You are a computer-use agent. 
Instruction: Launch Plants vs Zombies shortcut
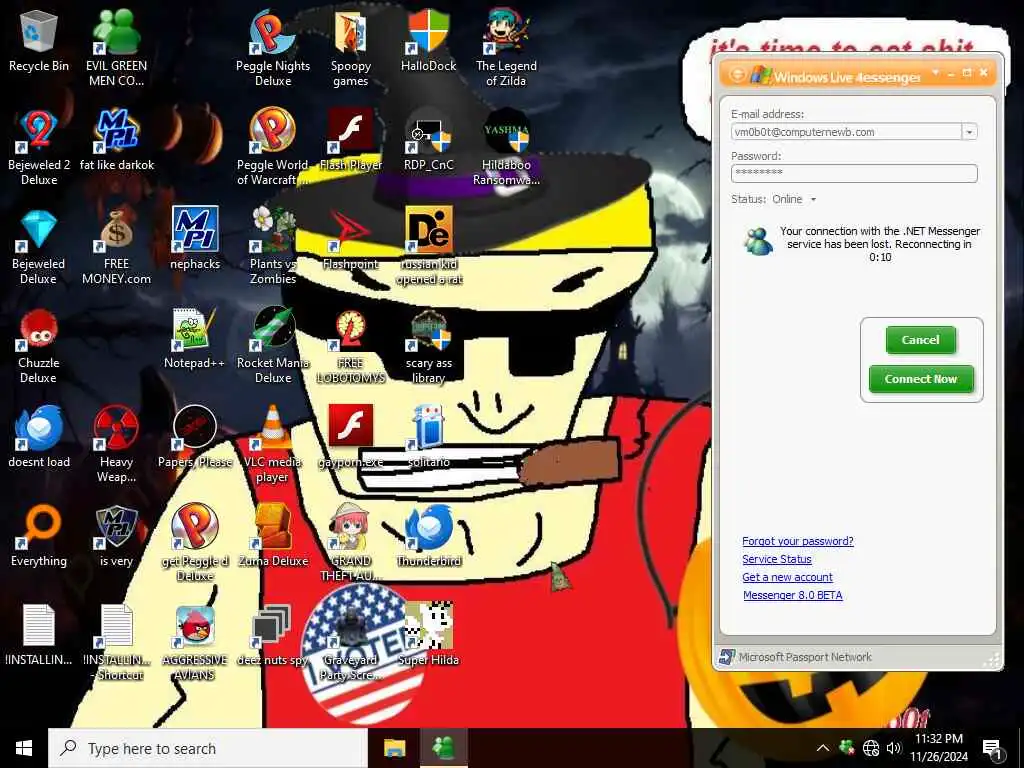273,246
